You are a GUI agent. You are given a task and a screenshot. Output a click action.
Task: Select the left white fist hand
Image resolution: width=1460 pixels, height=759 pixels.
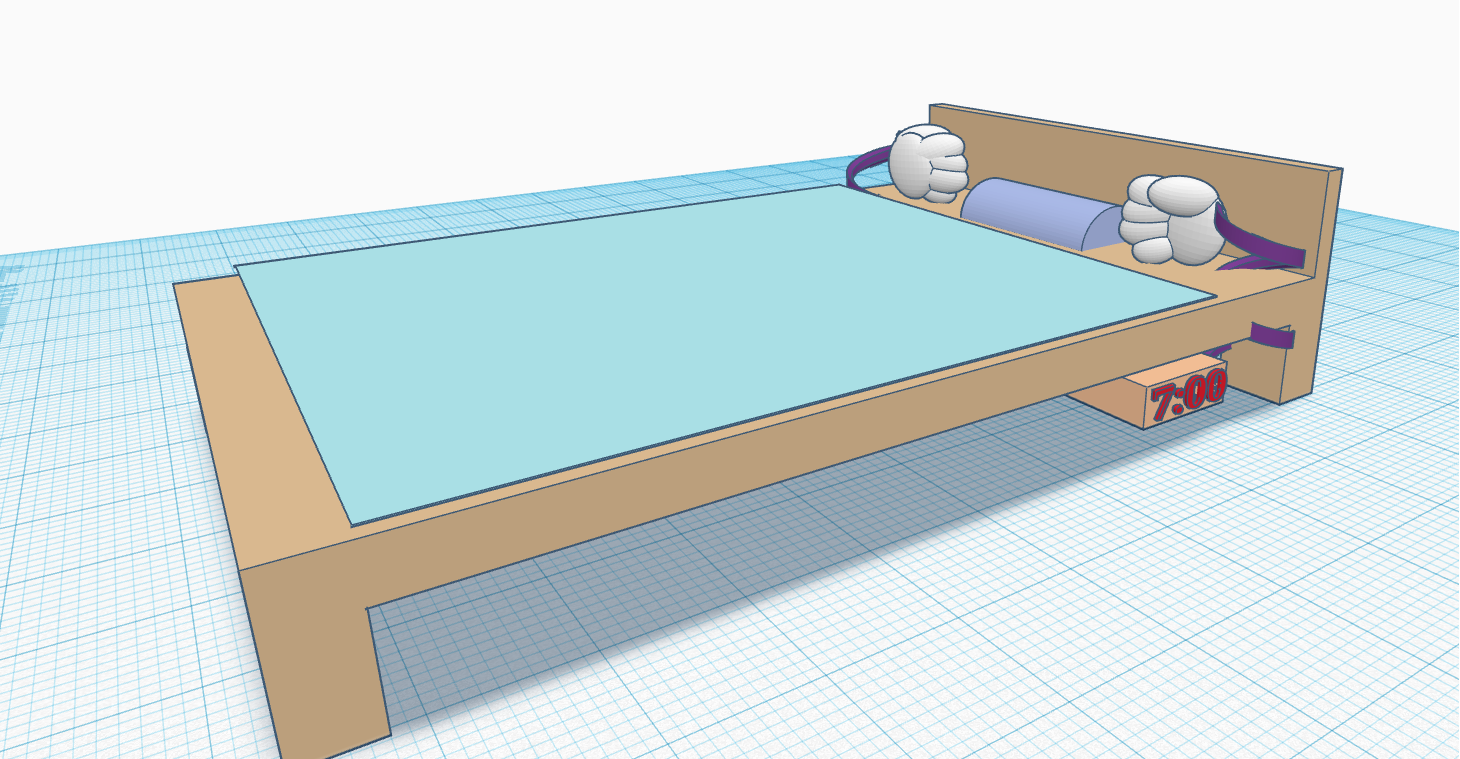(929, 162)
